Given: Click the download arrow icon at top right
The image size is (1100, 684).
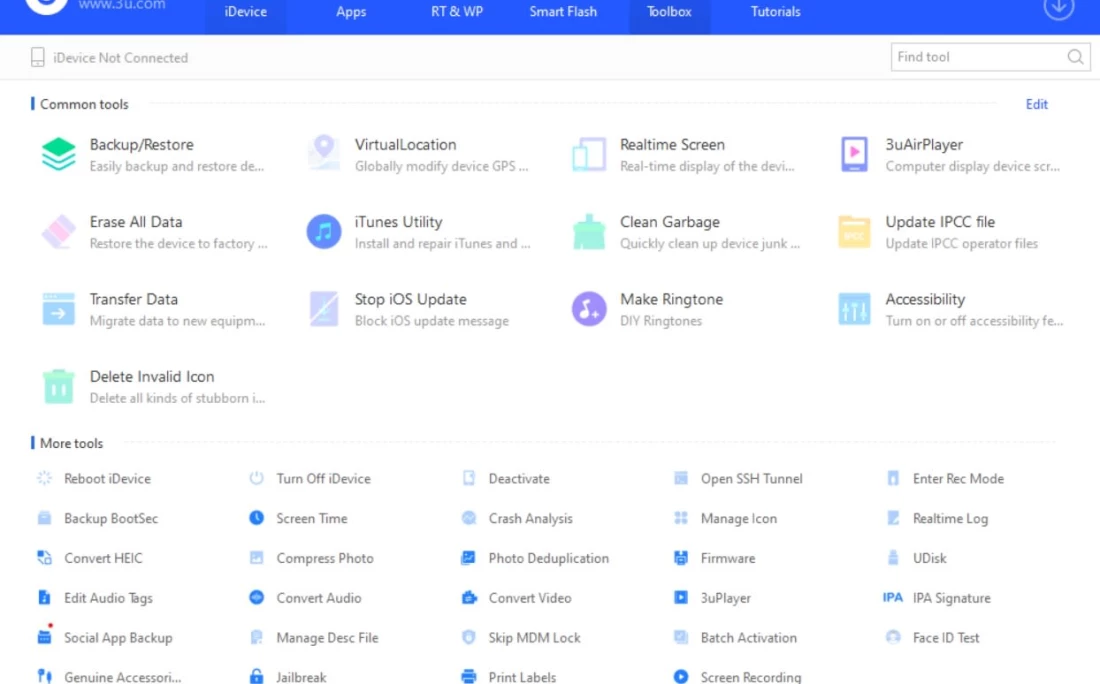Looking at the screenshot, I should click(x=1058, y=8).
